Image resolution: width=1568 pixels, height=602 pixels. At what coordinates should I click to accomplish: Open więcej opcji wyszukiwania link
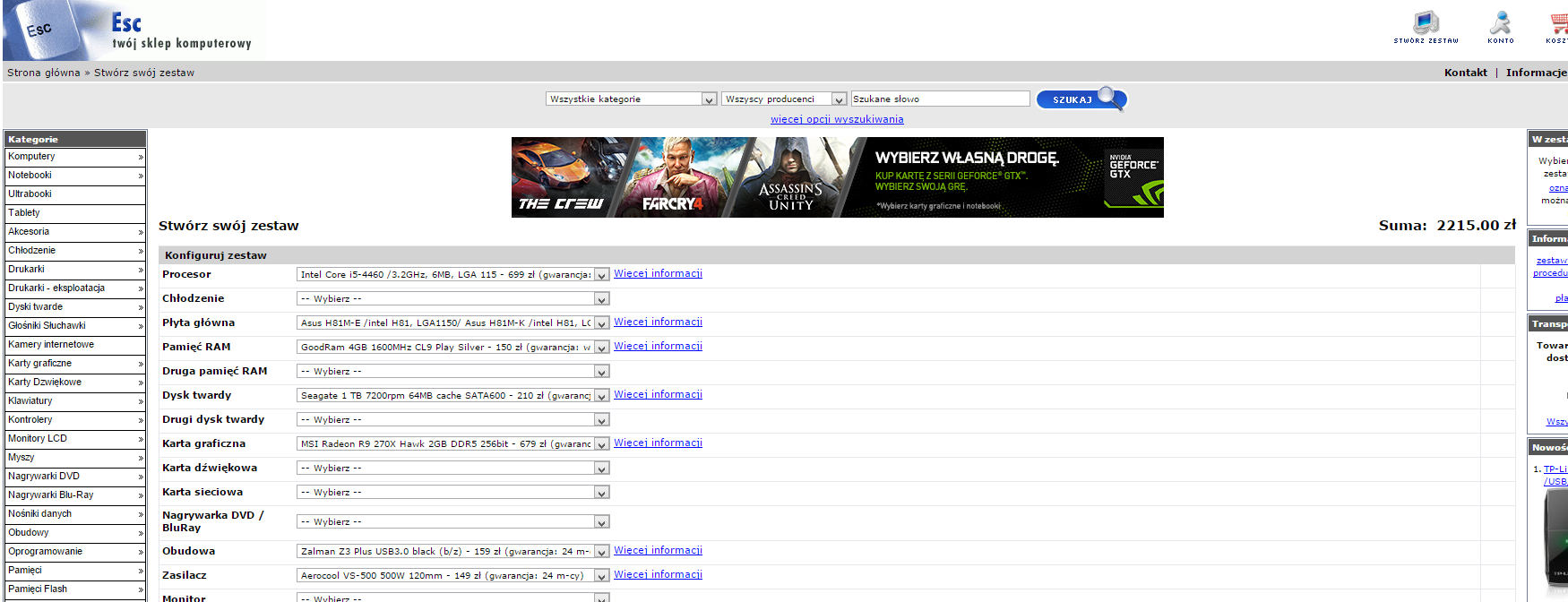coord(837,119)
